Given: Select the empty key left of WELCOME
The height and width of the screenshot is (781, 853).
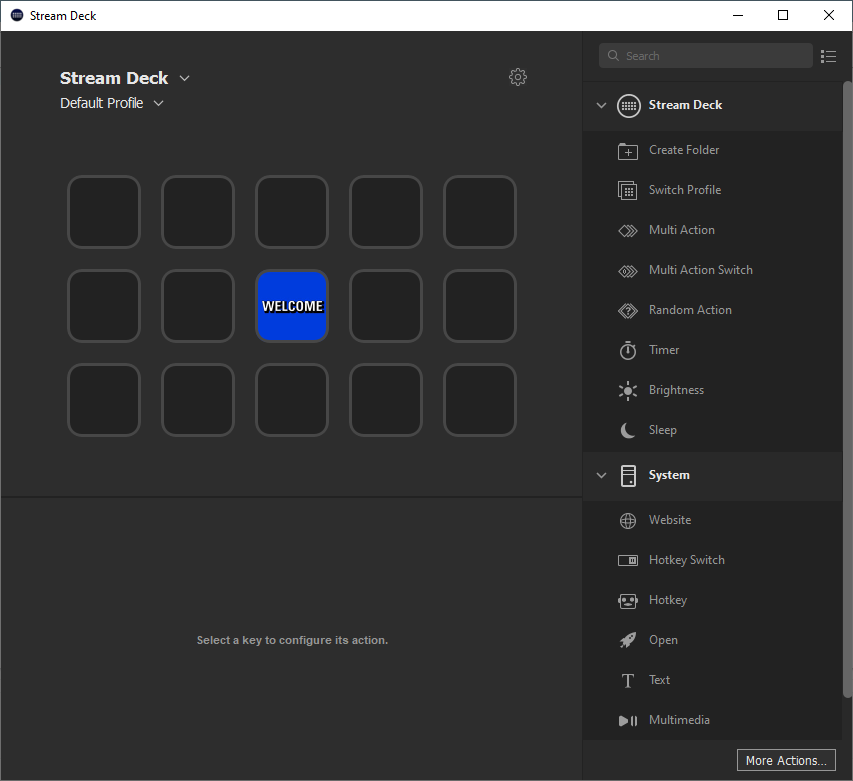Looking at the screenshot, I should (198, 306).
